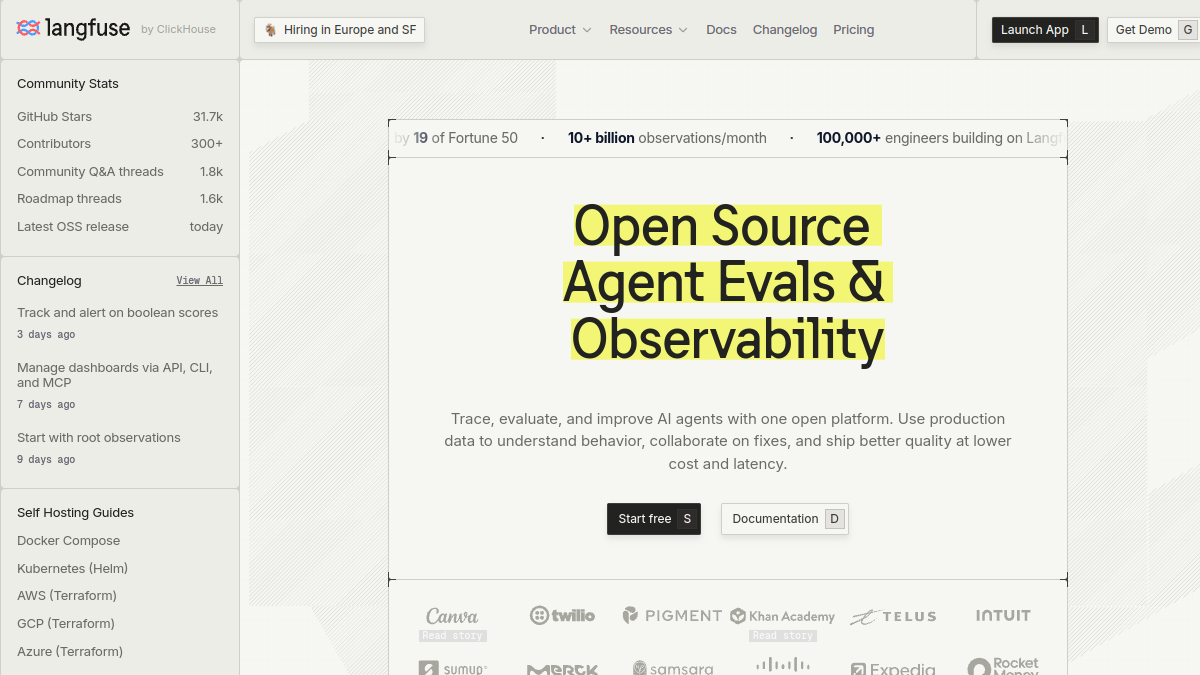Expand the Resources dropdown menu
Screen dimensions: 1200x675
[x=649, y=30]
